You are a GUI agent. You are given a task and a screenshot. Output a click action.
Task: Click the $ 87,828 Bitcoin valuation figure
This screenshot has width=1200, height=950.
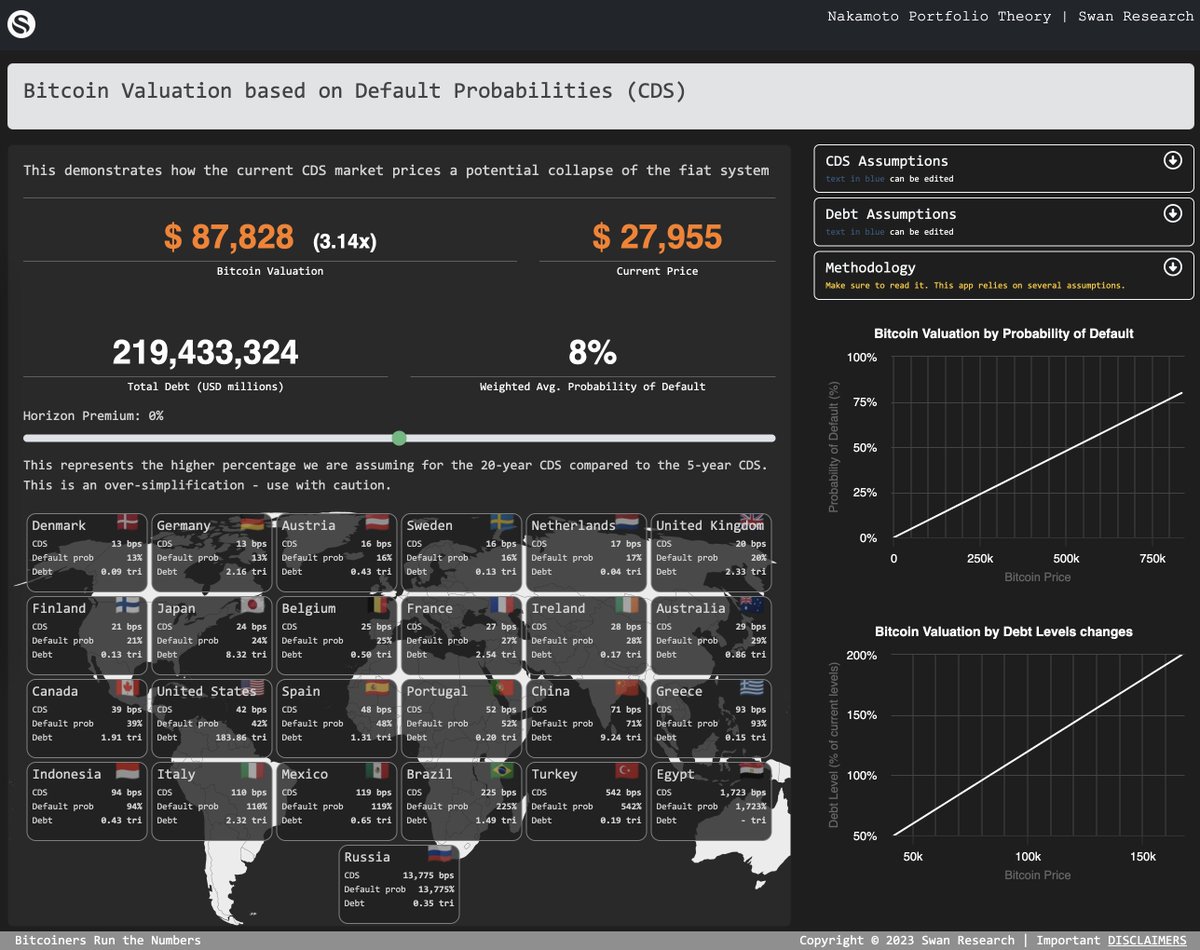coord(229,237)
